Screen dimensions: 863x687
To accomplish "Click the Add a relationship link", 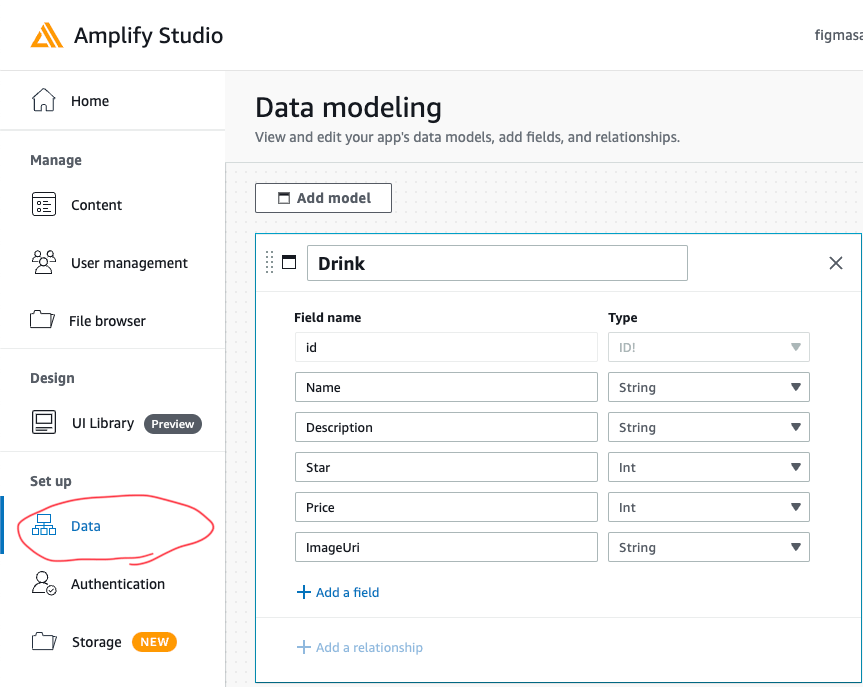I will (x=360, y=647).
